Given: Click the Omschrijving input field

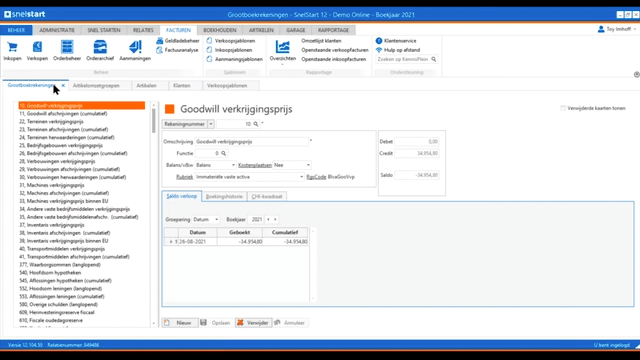Looking at the screenshot, I should click(x=251, y=142).
